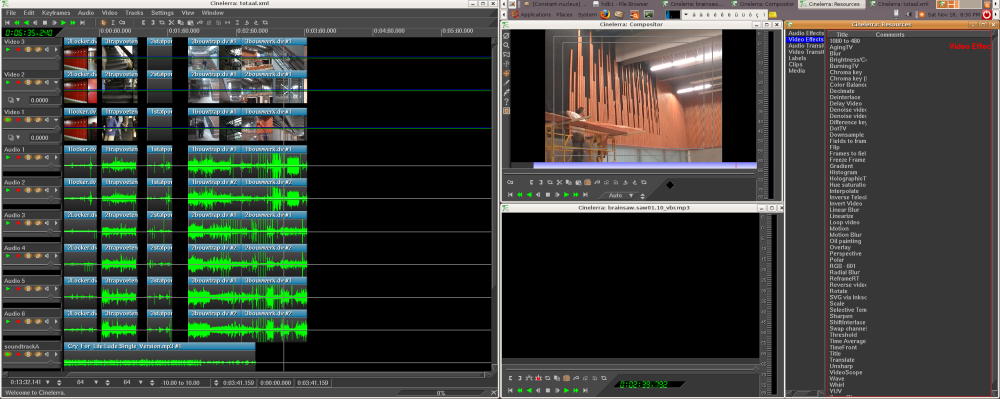Play forward in the main timeline transport
Screen dimensions: 1000x399
point(64,22)
